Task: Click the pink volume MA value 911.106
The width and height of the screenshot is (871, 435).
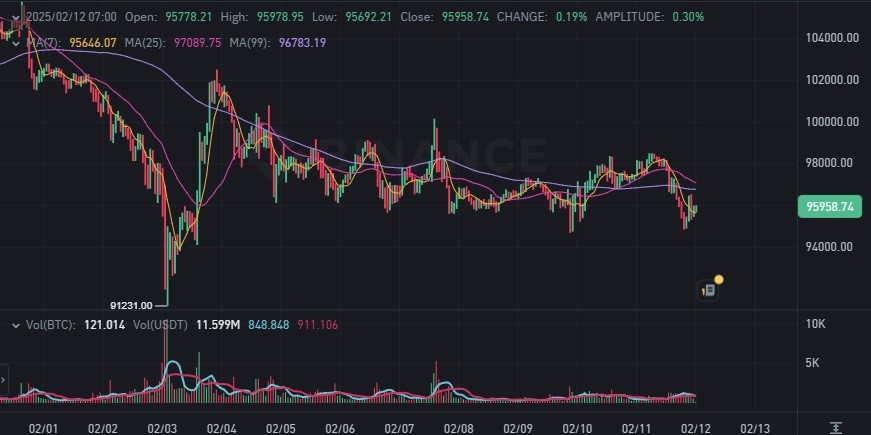Action: click(x=318, y=325)
